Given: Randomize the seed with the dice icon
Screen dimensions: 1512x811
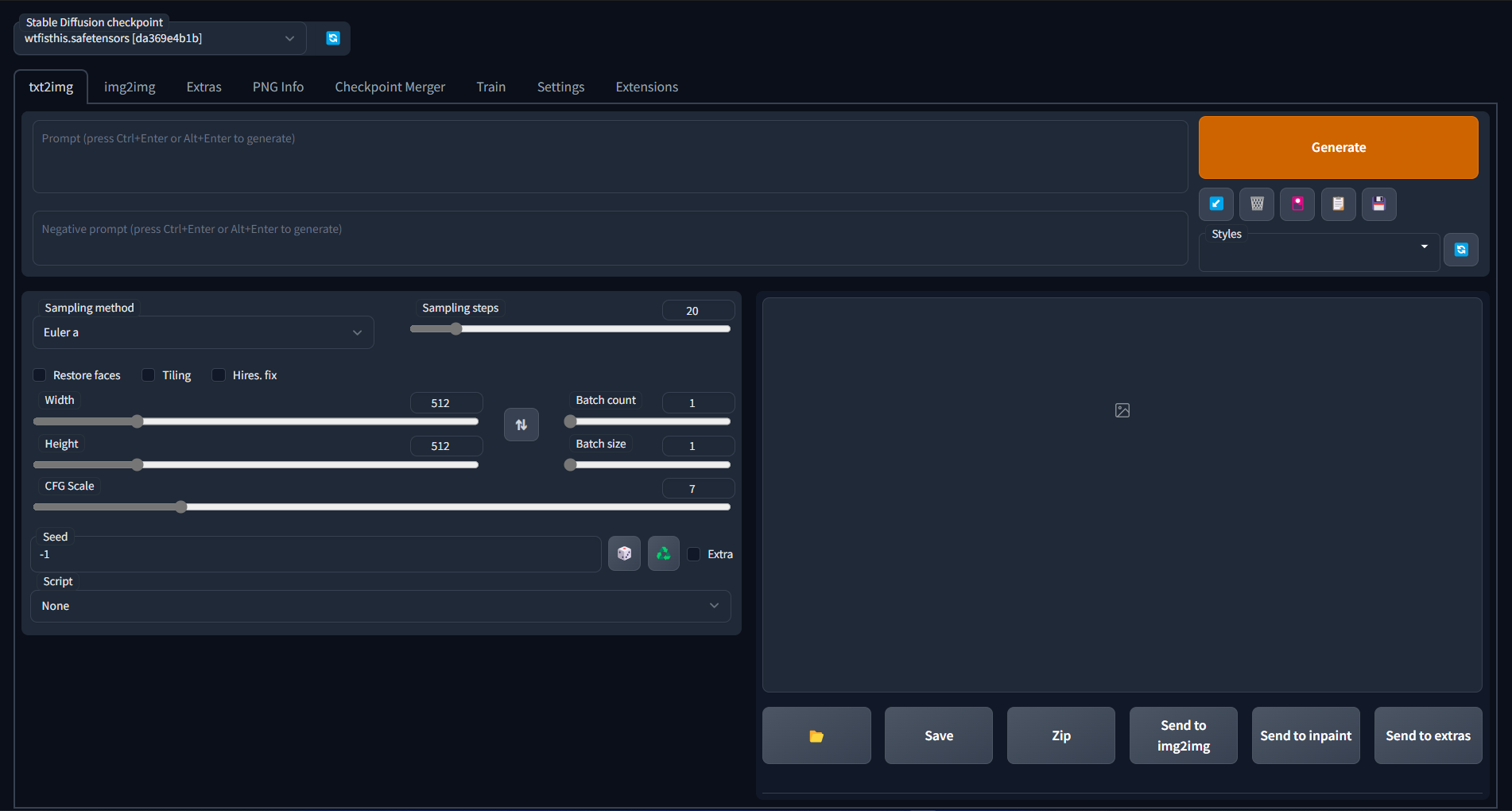Looking at the screenshot, I should 624,553.
